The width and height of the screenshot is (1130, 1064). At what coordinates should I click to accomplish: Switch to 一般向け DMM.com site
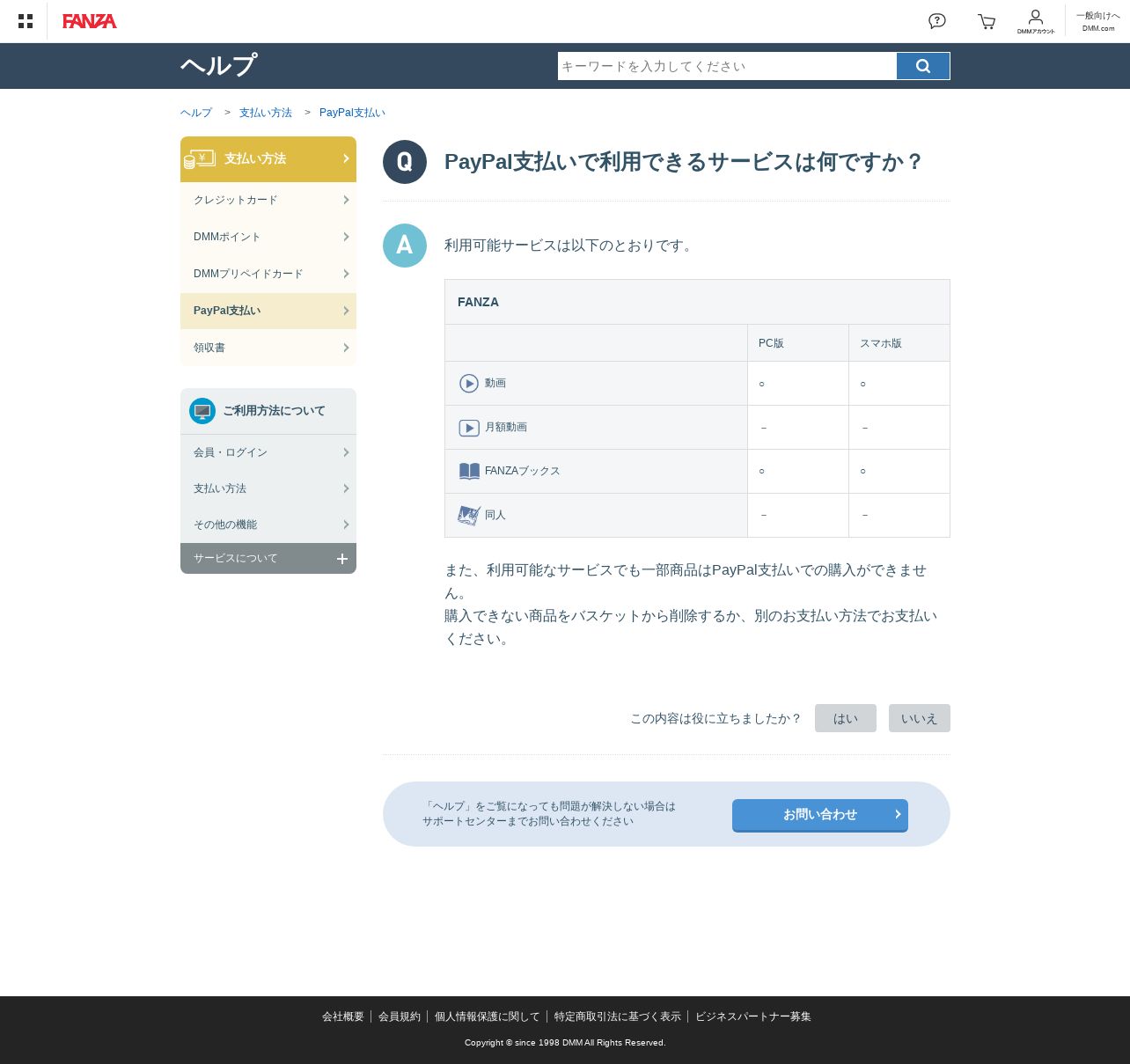pos(1098,21)
